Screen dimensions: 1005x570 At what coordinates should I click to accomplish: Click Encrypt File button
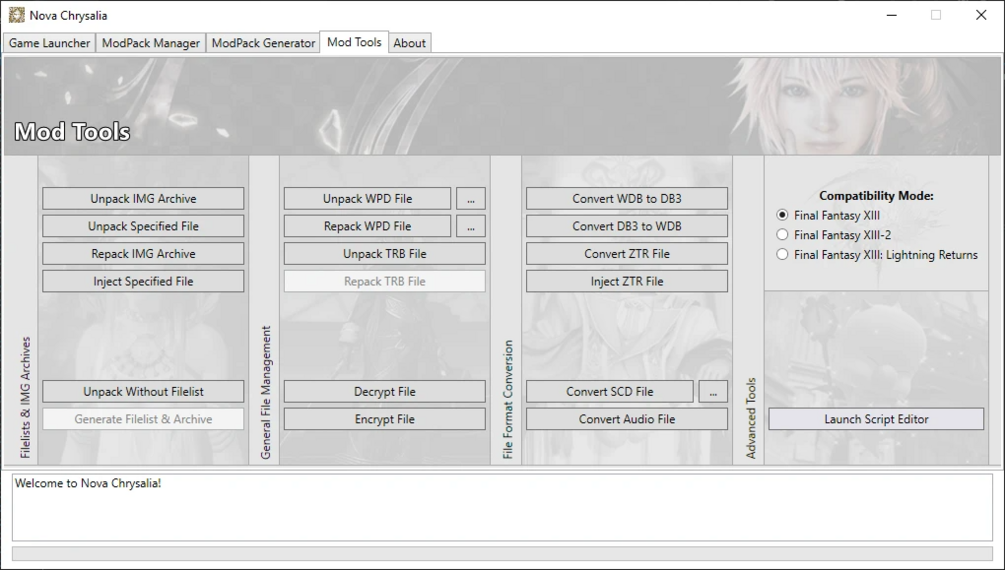385,419
